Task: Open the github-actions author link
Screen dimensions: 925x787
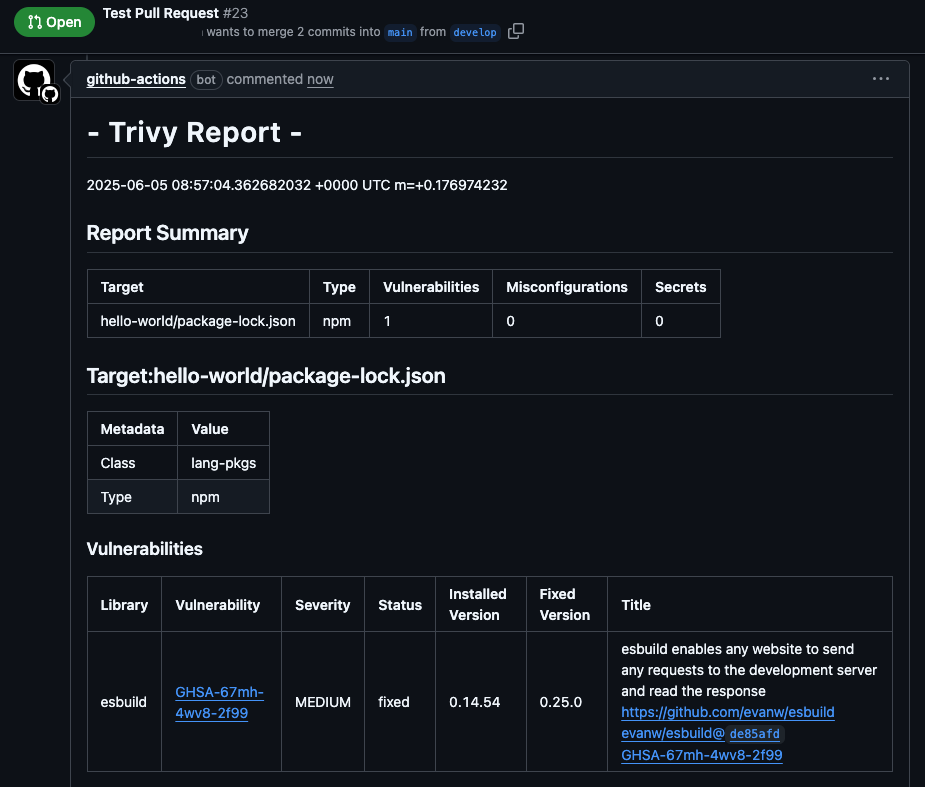Action: coord(136,79)
